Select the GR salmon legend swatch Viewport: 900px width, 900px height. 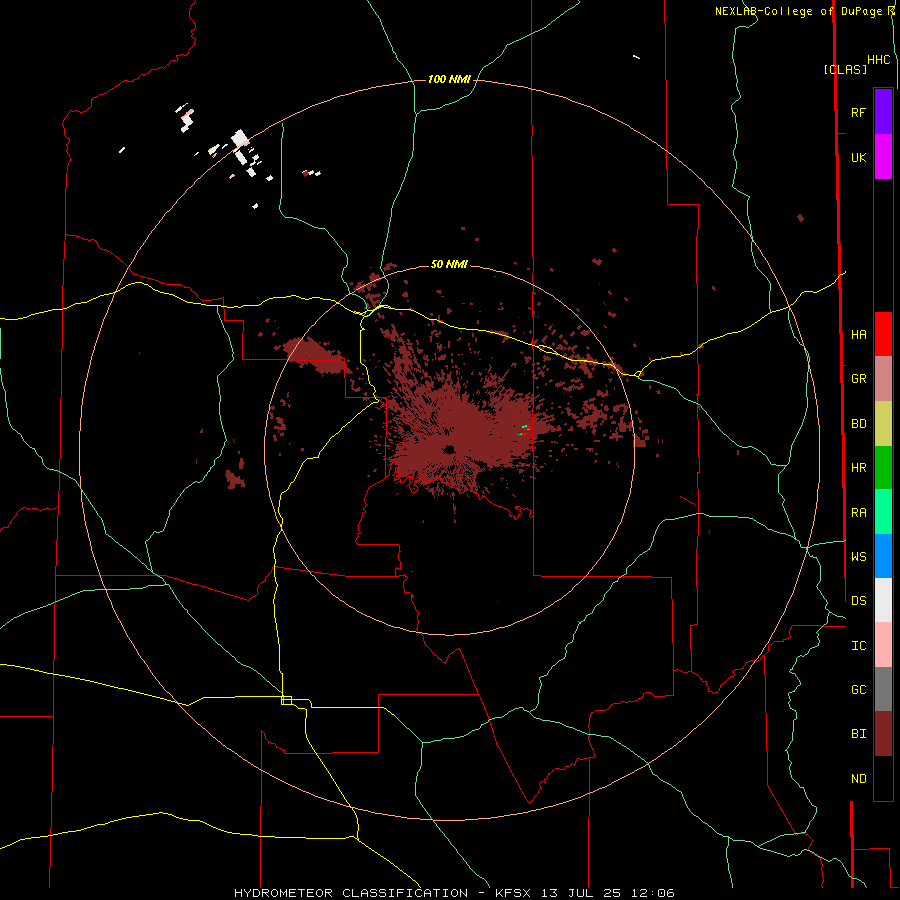pos(883,379)
